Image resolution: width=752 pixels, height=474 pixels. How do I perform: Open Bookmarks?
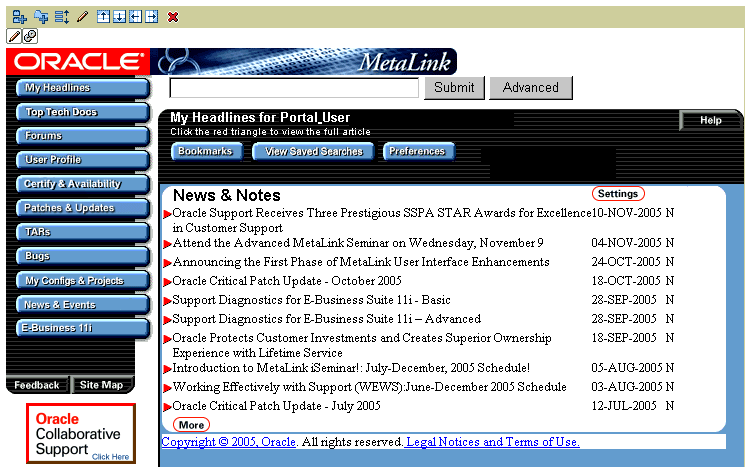[206, 152]
